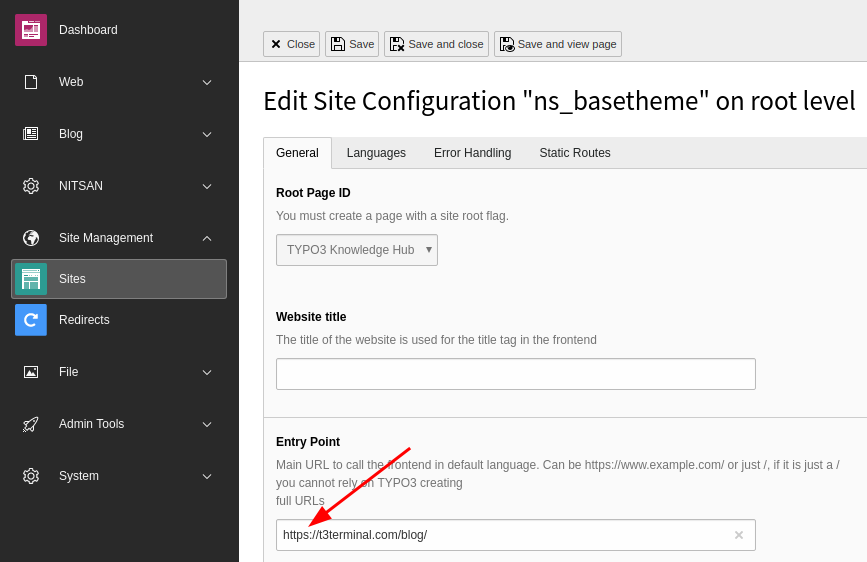The image size is (867, 562).
Task: Click the X icon on Close button
Action: (x=276, y=44)
